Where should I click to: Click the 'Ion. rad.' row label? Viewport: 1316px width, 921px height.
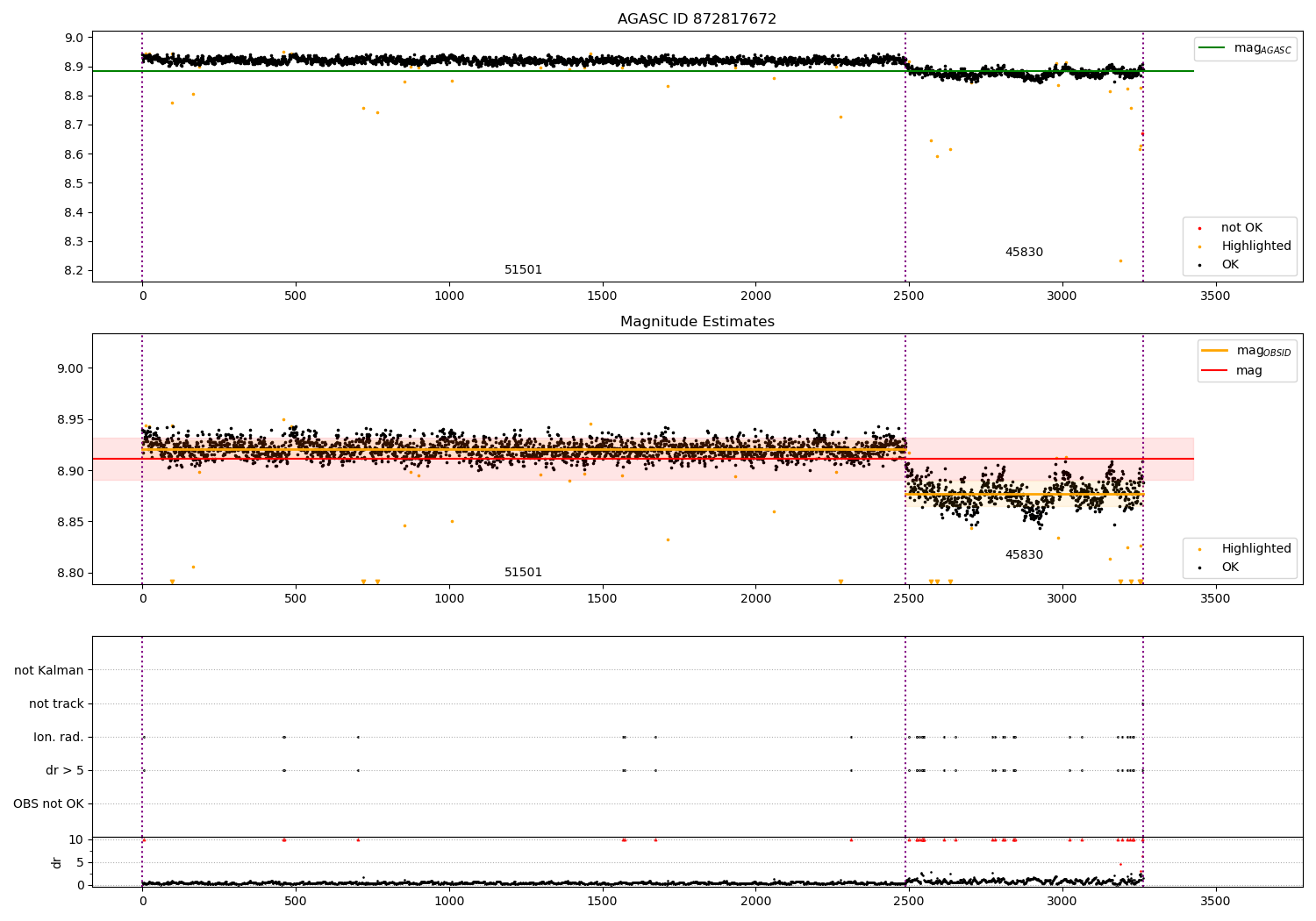[59, 737]
